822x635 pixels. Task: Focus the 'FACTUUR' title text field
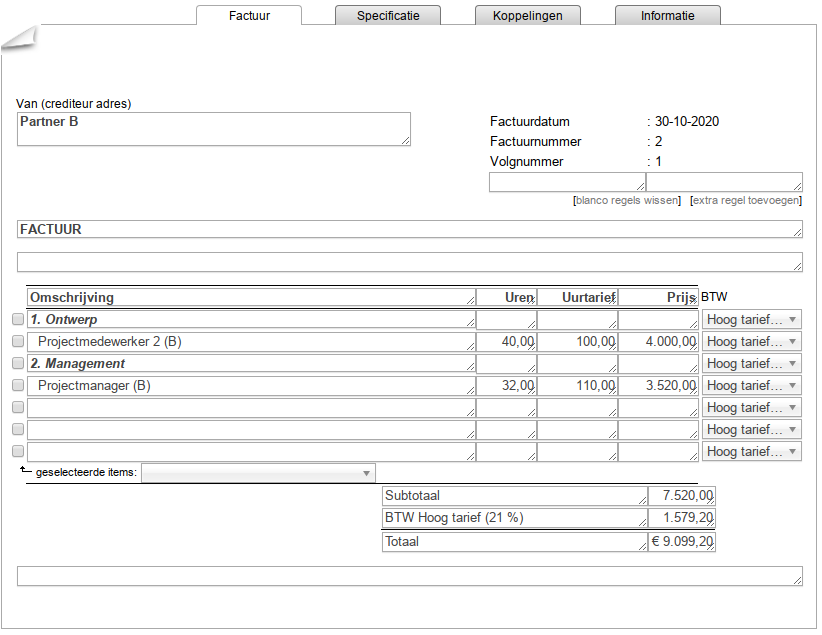click(409, 230)
